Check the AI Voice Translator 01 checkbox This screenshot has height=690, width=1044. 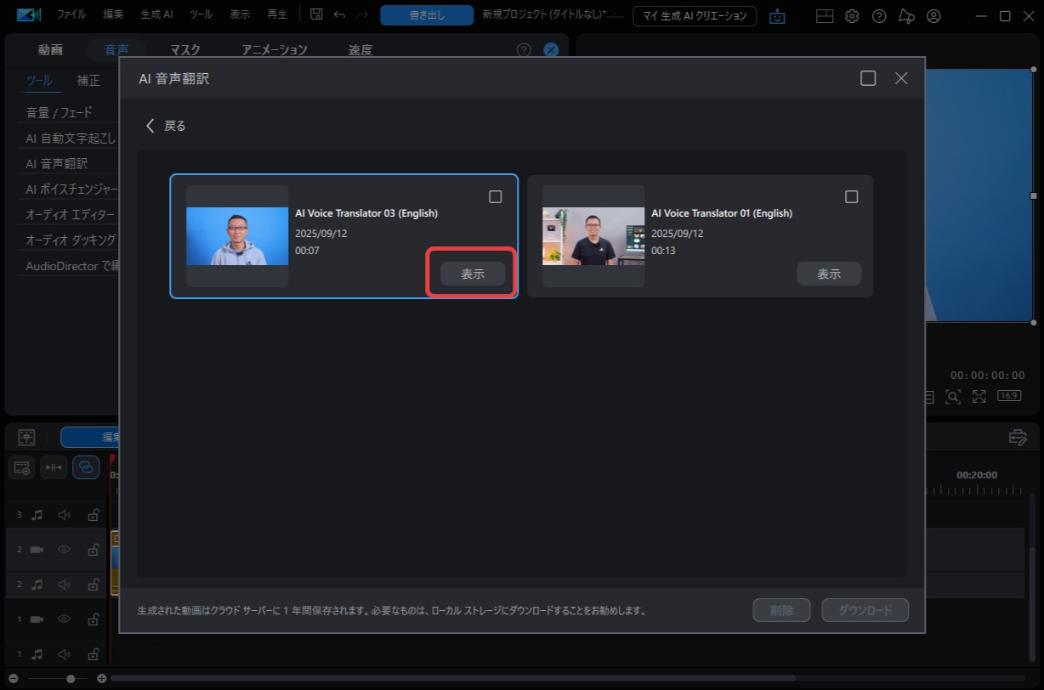pyautogui.click(x=851, y=197)
